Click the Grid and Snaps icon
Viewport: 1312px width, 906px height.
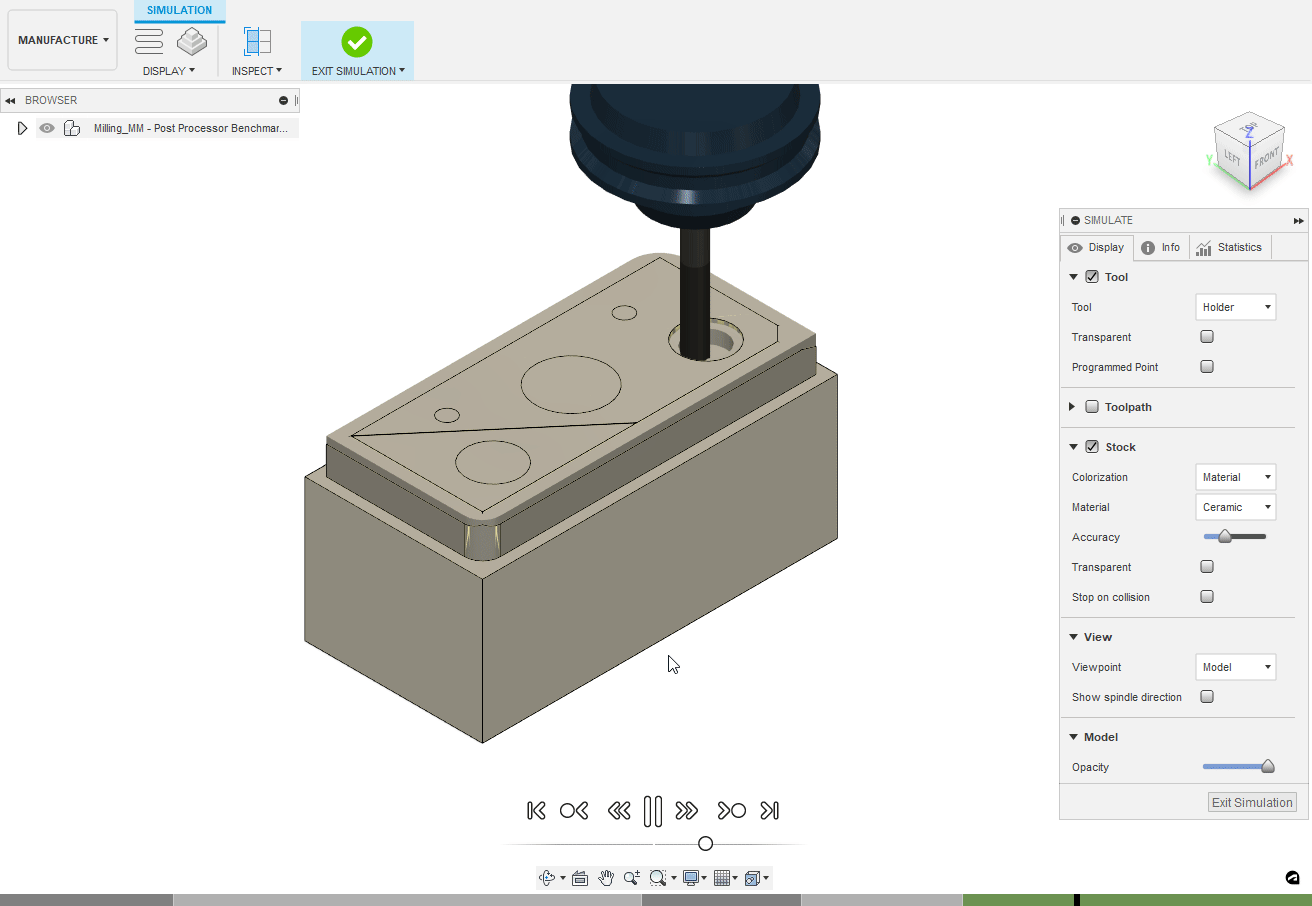click(x=721, y=878)
